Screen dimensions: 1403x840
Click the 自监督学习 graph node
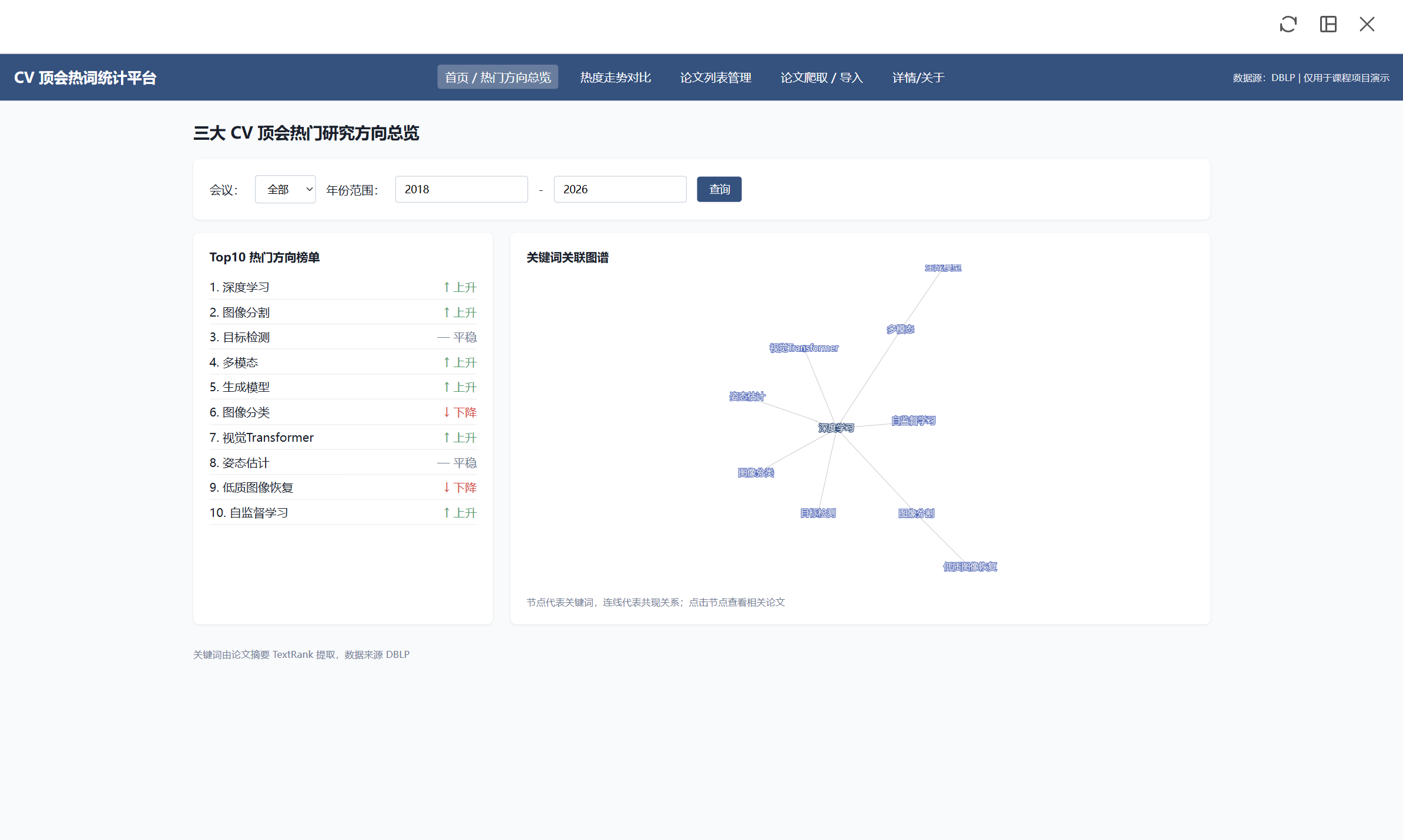click(x=913, y=421)
